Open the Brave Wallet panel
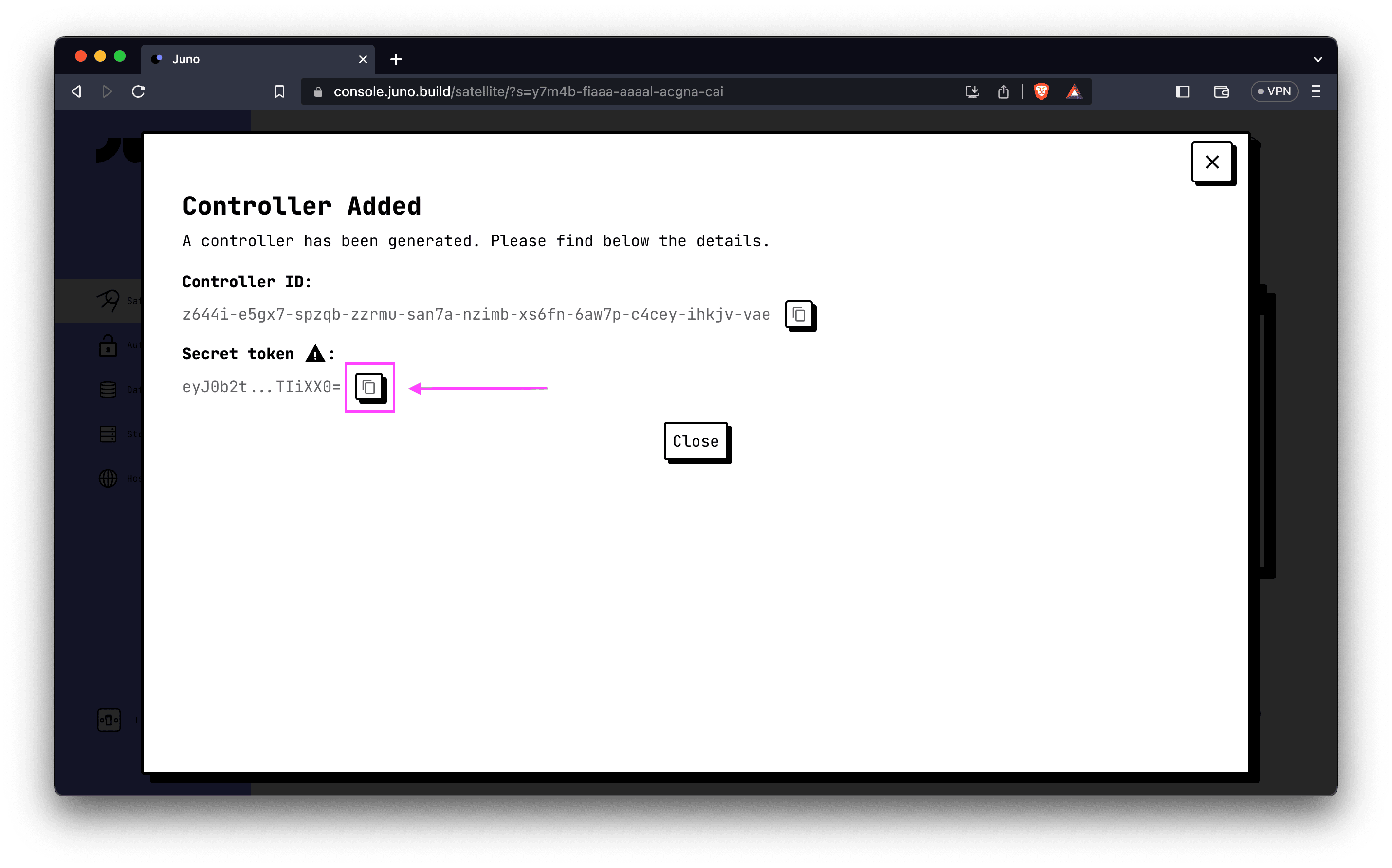The height and width of the screenshot is (868, 1392). pyautogui.click(x=1222, y=91)
